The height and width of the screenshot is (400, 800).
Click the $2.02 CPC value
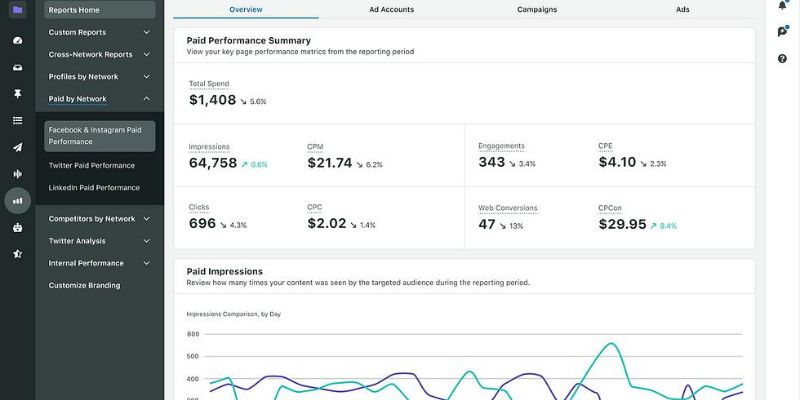coord(327,223)
